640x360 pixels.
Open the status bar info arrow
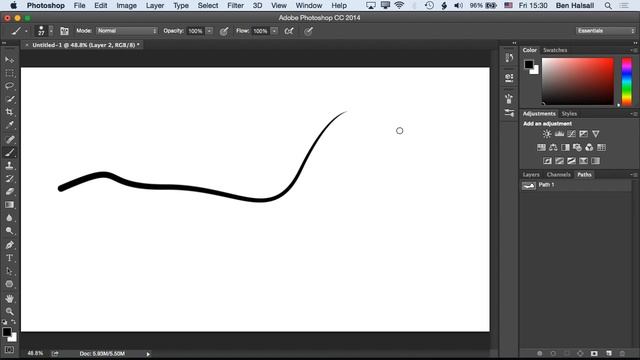pos(148,354)
